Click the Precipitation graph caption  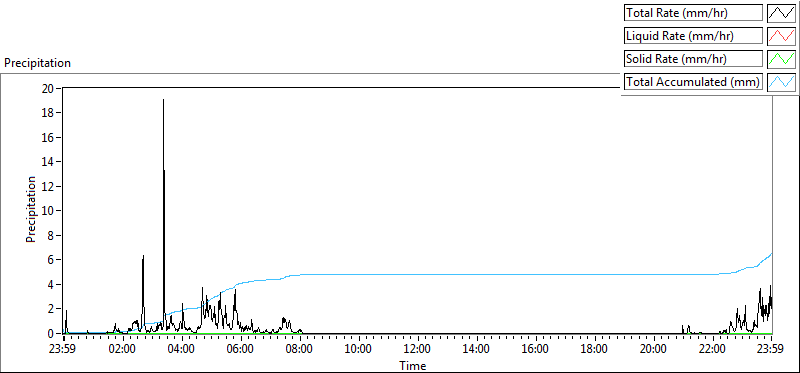click(x=37, y=63)
